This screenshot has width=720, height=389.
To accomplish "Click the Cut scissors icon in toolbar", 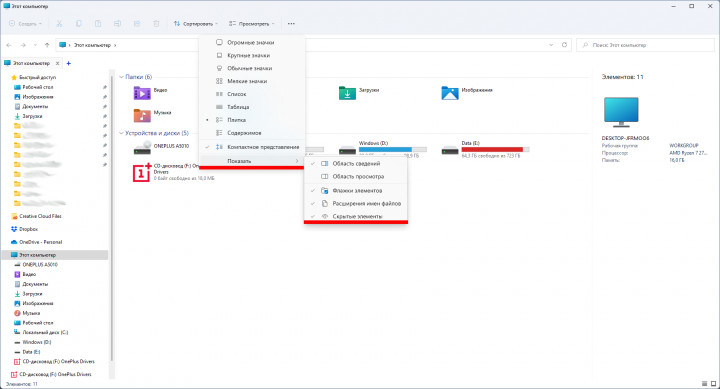I will [59, 23].
